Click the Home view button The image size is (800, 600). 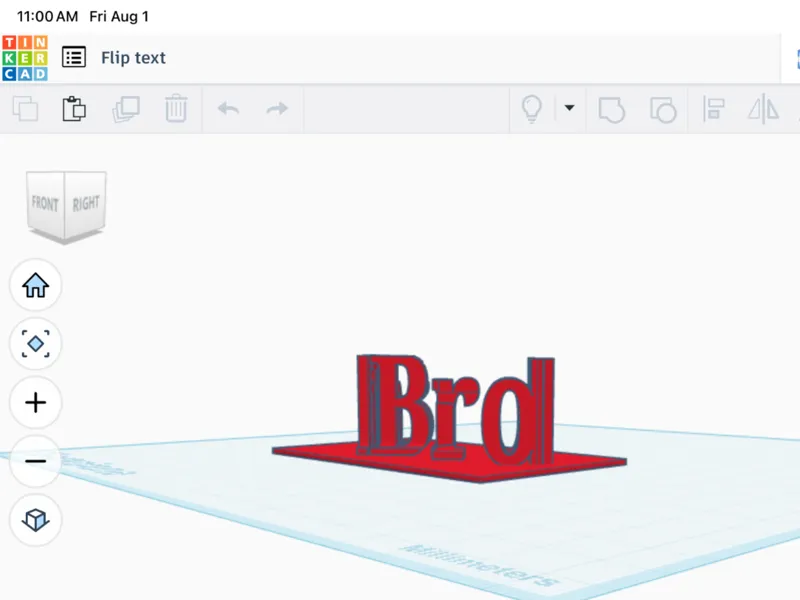(36, 285)
